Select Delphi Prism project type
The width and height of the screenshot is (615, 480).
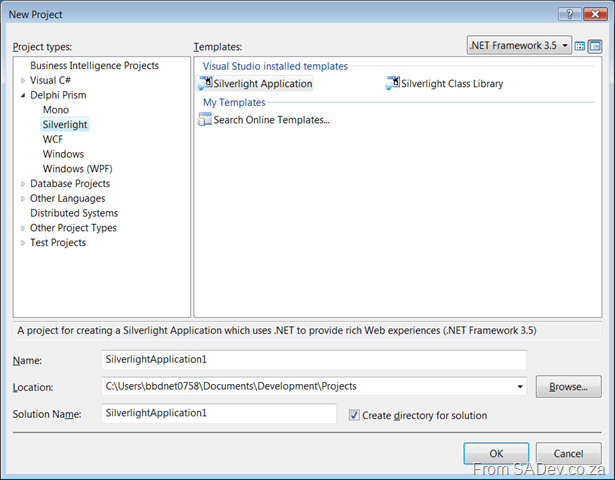pyautogui.click(x=58, y=95)
